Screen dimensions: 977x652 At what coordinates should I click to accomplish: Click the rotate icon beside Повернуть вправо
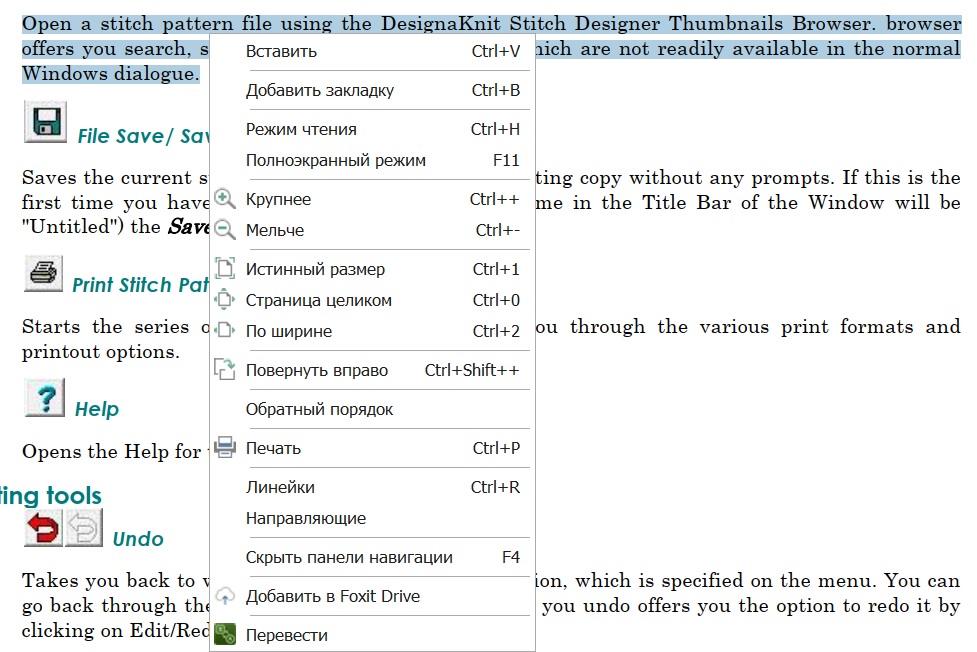click(x=225, y=370)
